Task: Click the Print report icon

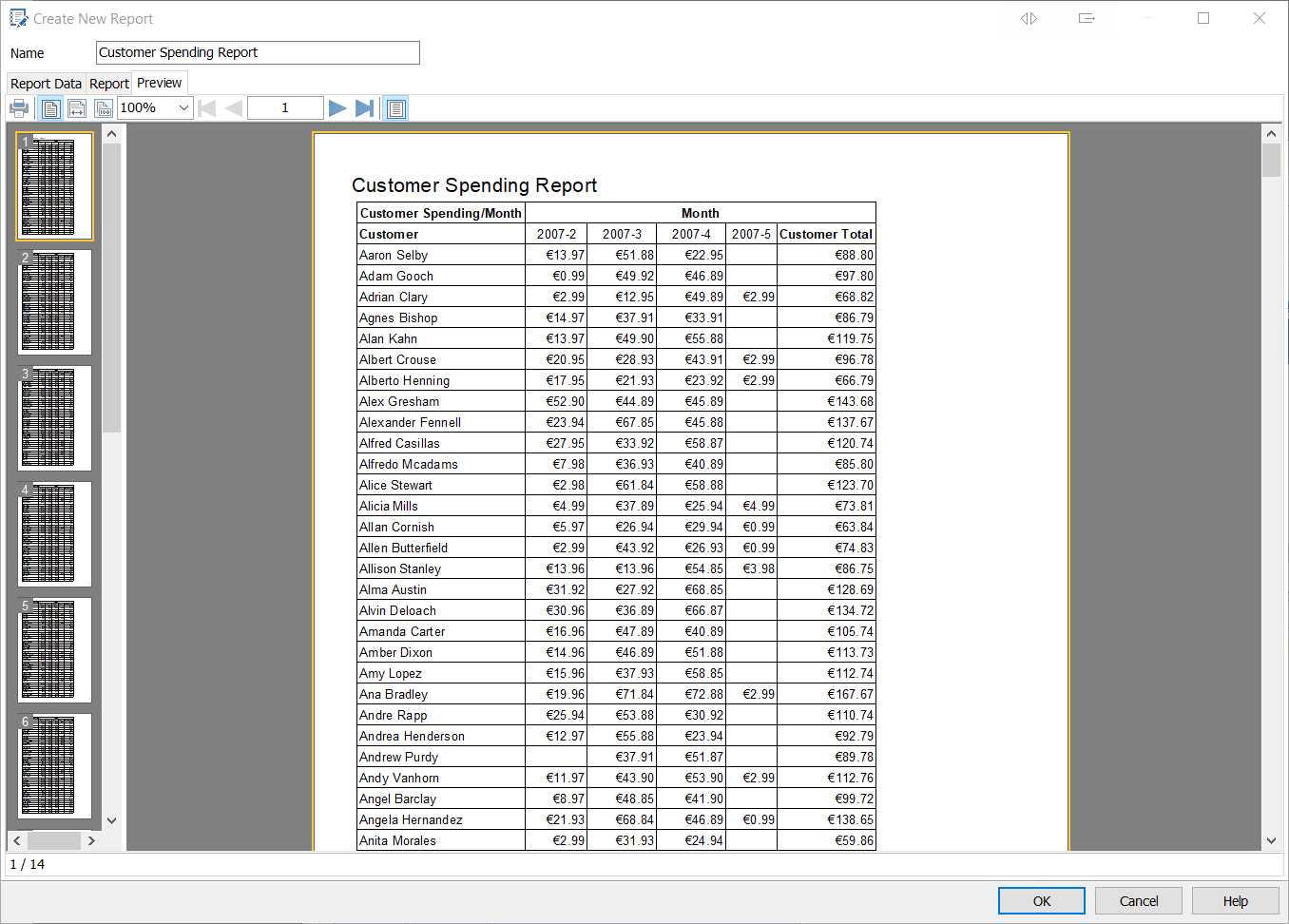Action: (x=19, y=108)
